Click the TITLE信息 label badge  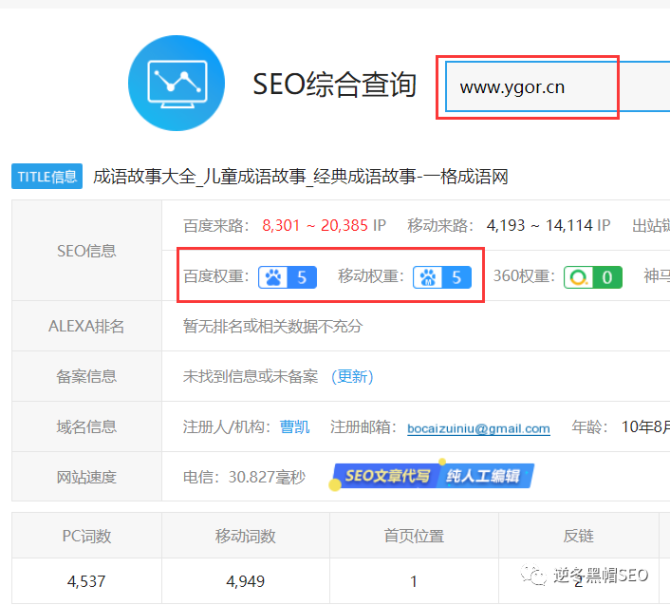(47, 176)
